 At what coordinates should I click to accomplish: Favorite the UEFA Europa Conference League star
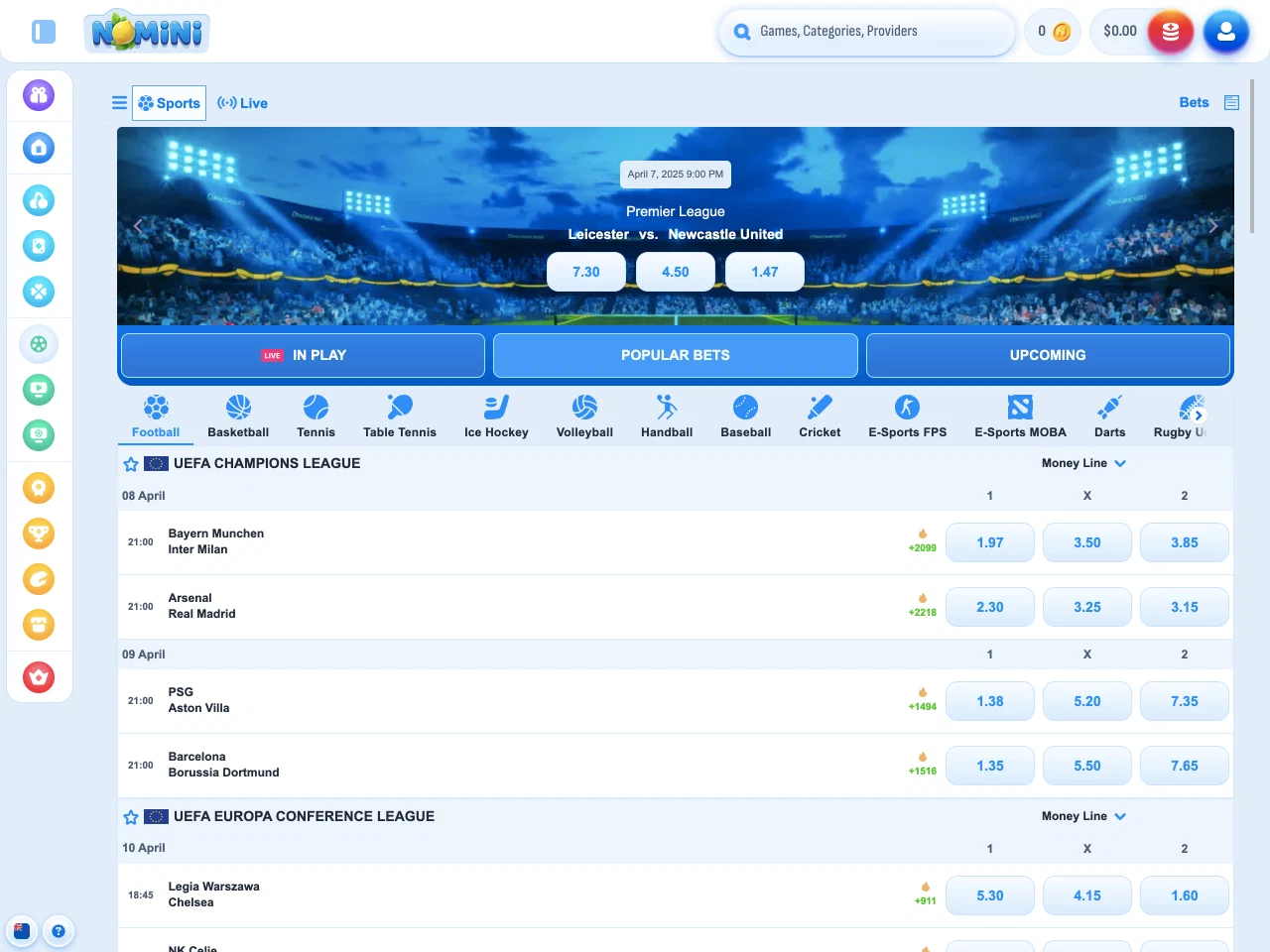pos(131,817)
